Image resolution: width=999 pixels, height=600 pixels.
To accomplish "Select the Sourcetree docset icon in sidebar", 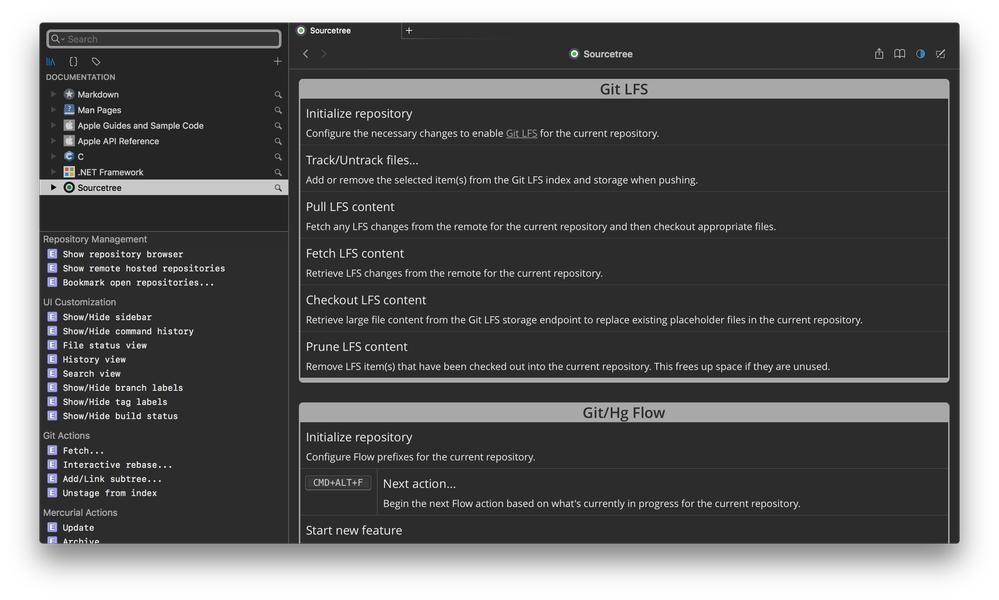I will [x=69, y=187].
